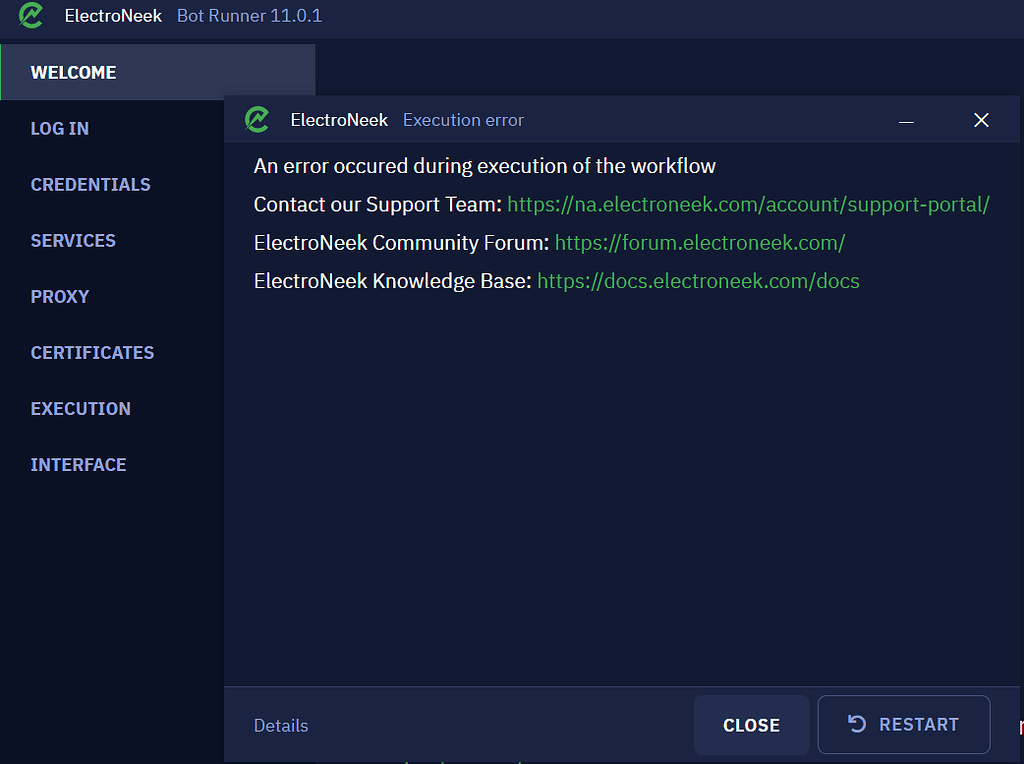Visit the ElectroNeek Community Forum link
Screen dimensions: 1024x764
pyautogui.click(x=699, y=242)
